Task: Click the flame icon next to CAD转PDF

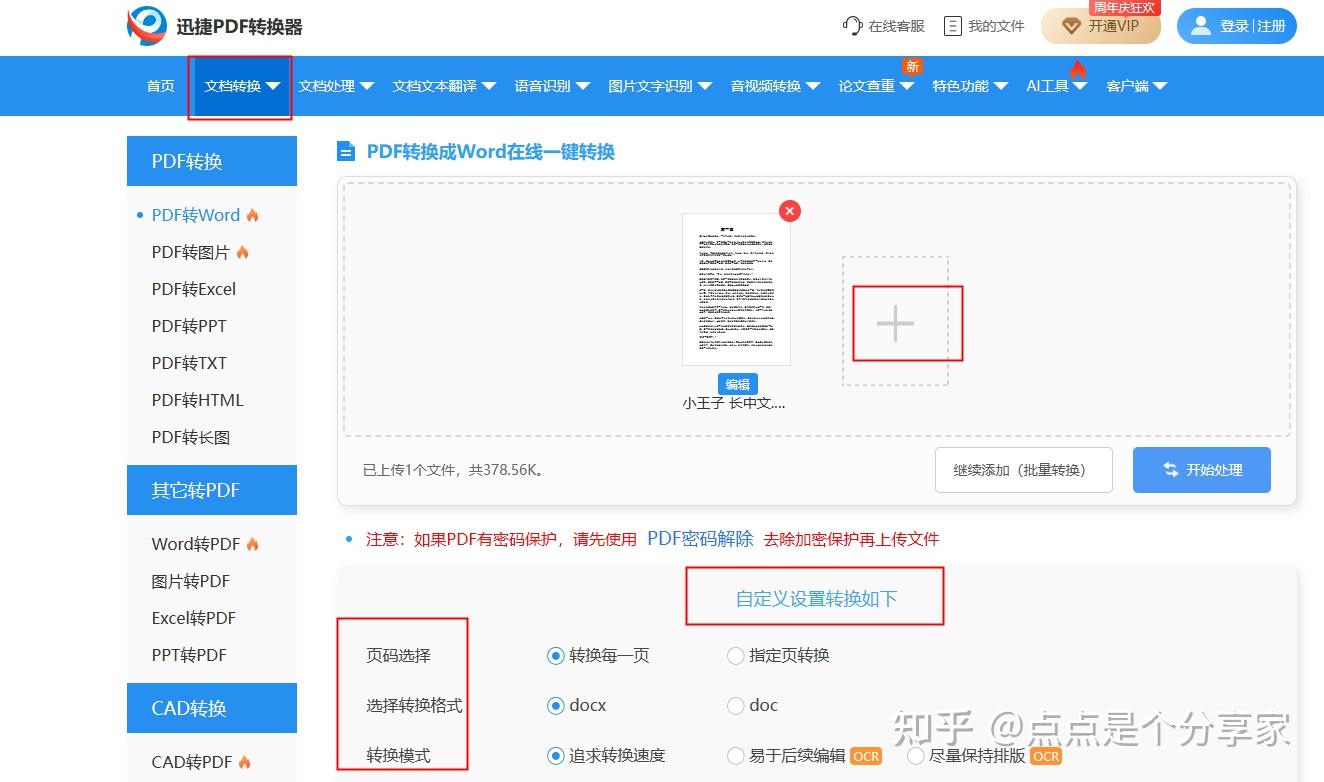Action: [x=244, y=762]
